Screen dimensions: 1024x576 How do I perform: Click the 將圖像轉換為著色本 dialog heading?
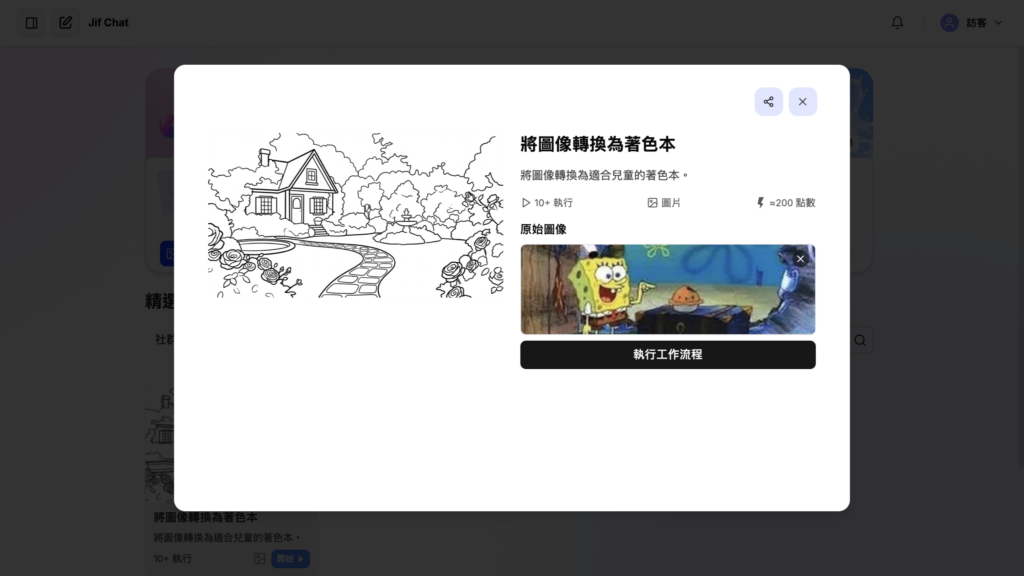click(x=598, y=144)
